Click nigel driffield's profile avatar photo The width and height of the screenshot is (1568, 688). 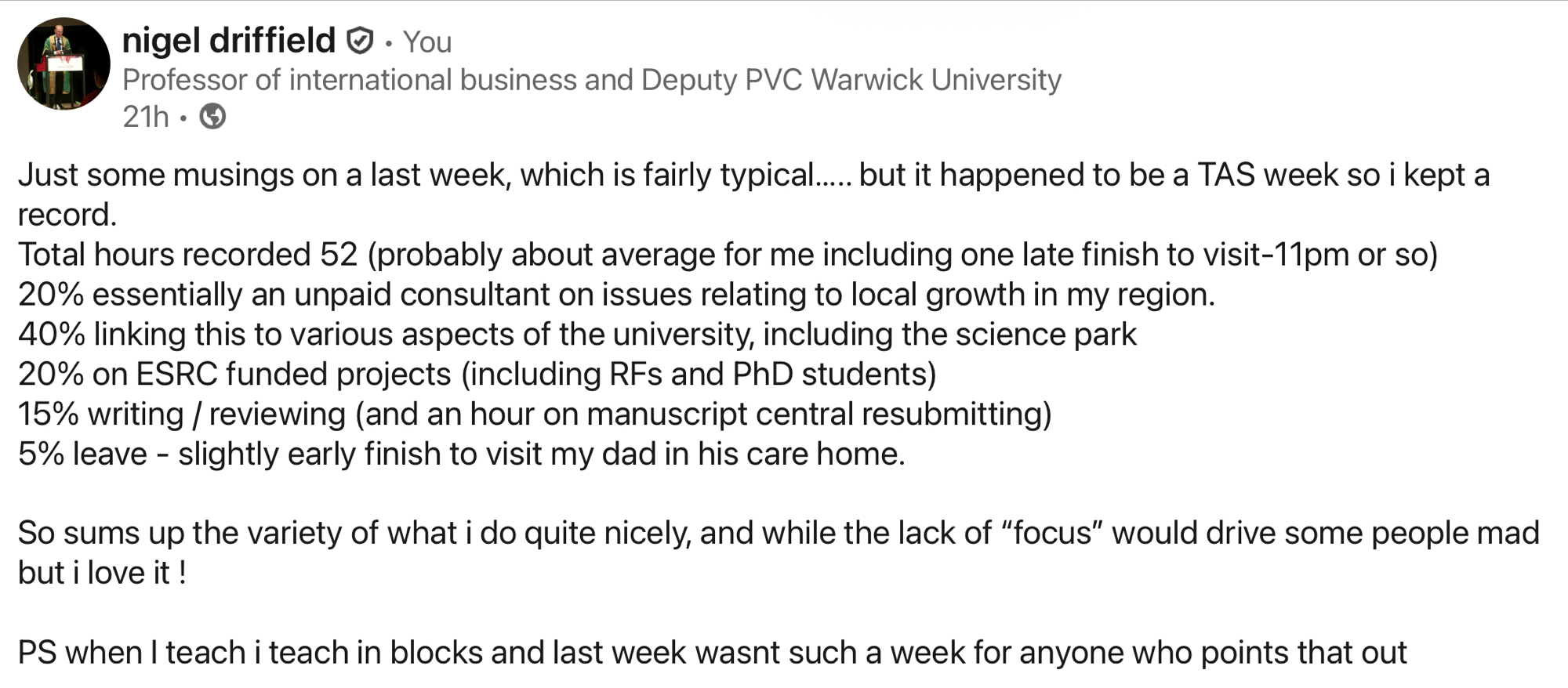click(64, 63)
